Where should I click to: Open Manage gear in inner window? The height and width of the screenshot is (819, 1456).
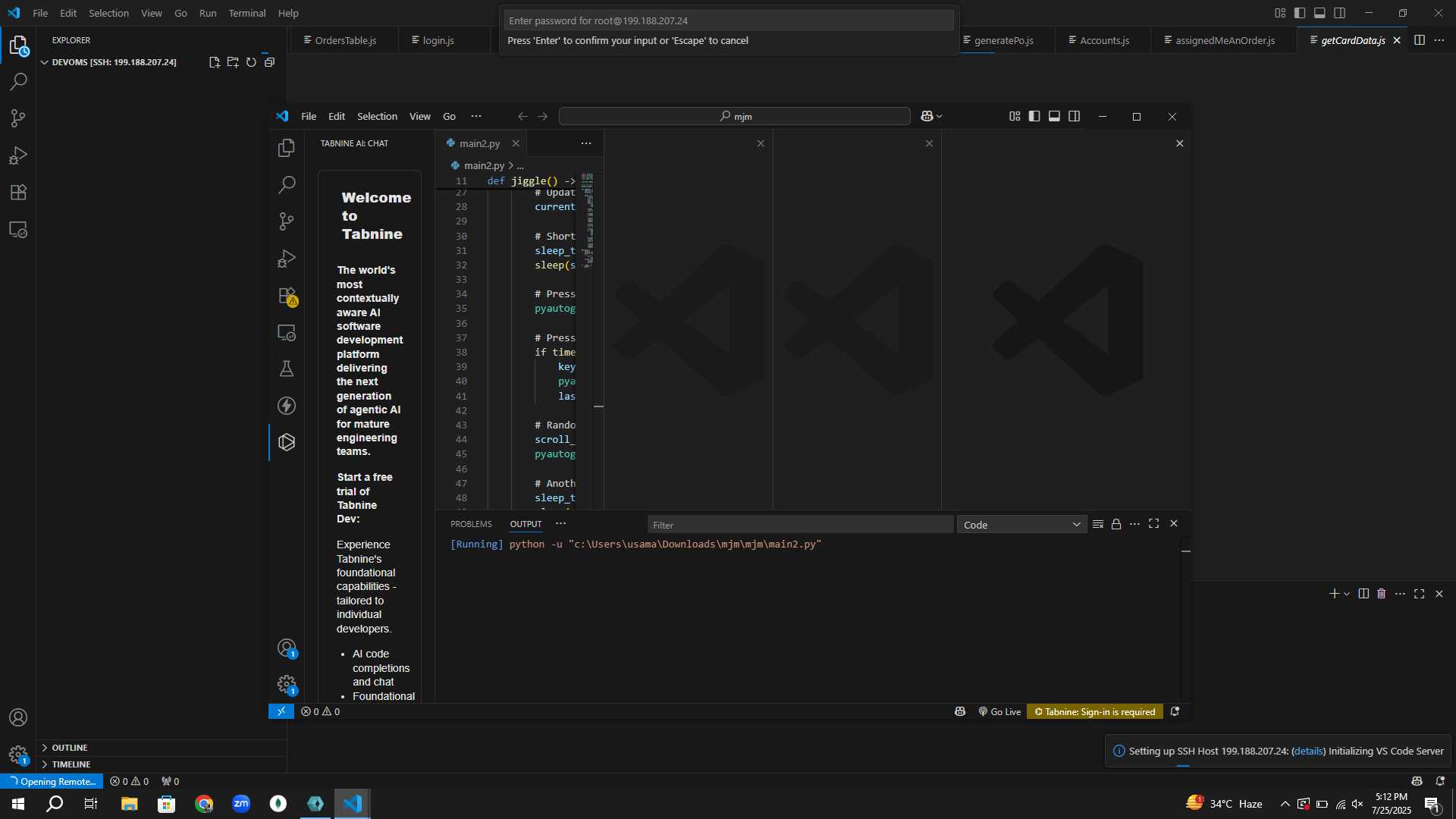(287, 685)
